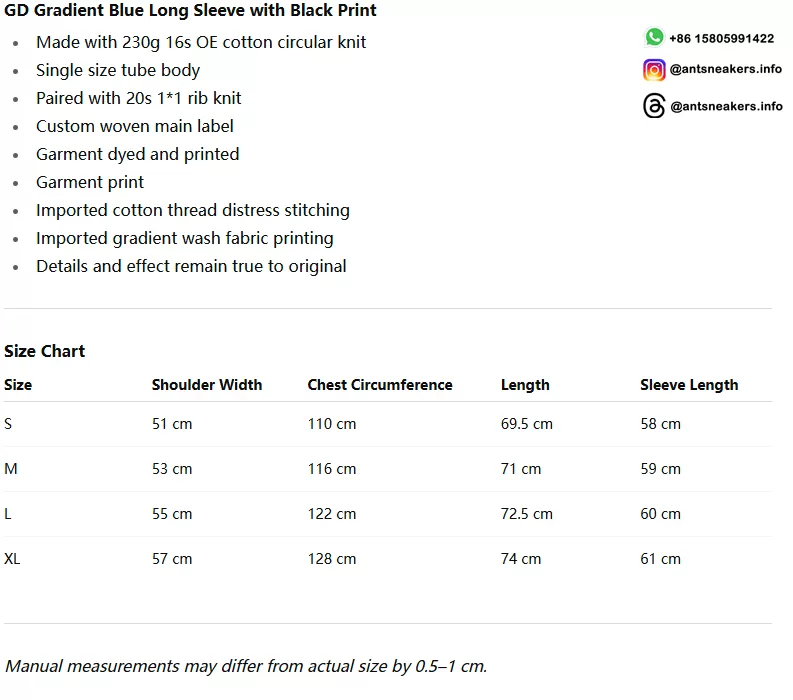
Task: Open the Threads handle @antsneakers.info
Action: pos(726,106)
